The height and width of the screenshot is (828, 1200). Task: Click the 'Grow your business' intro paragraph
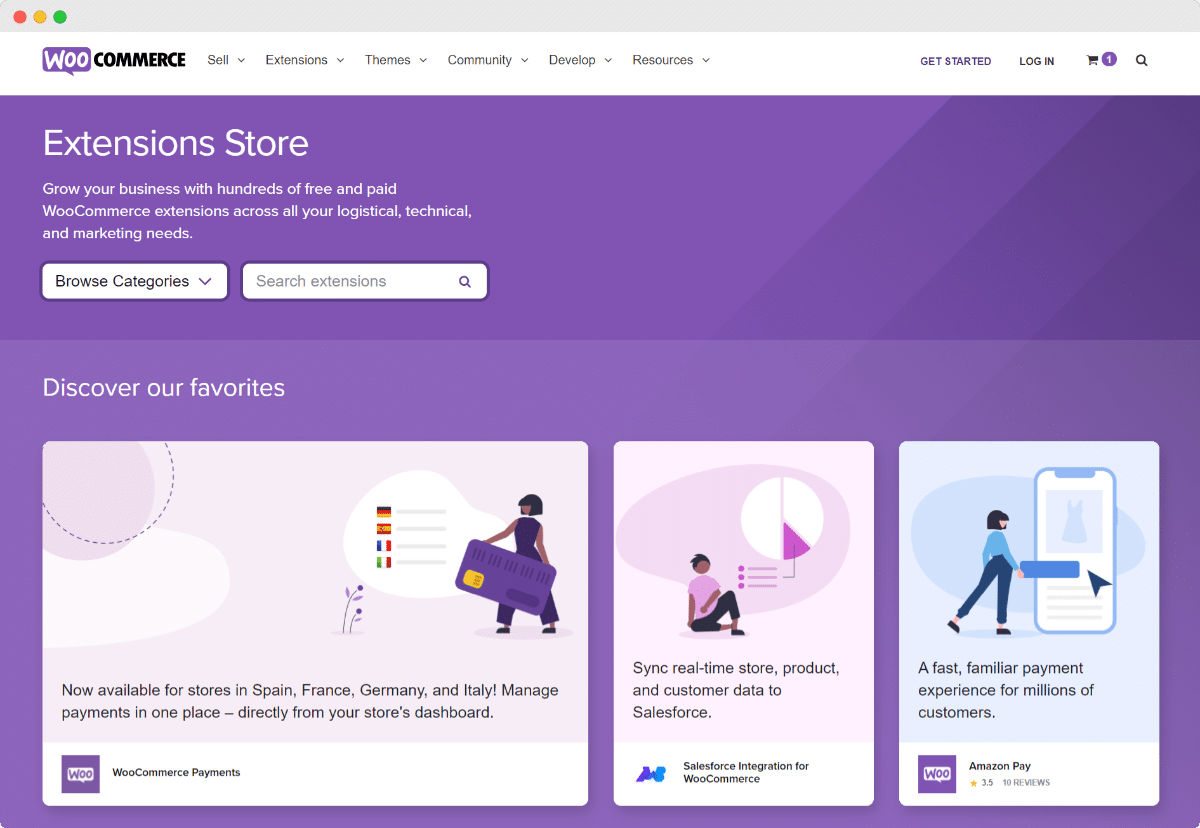click(257, 211)
